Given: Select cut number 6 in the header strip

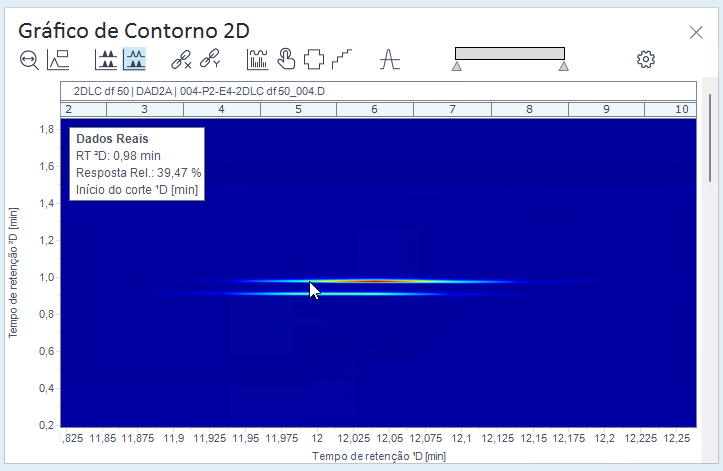Looking at the screenshot, I should tap(375, 109).
